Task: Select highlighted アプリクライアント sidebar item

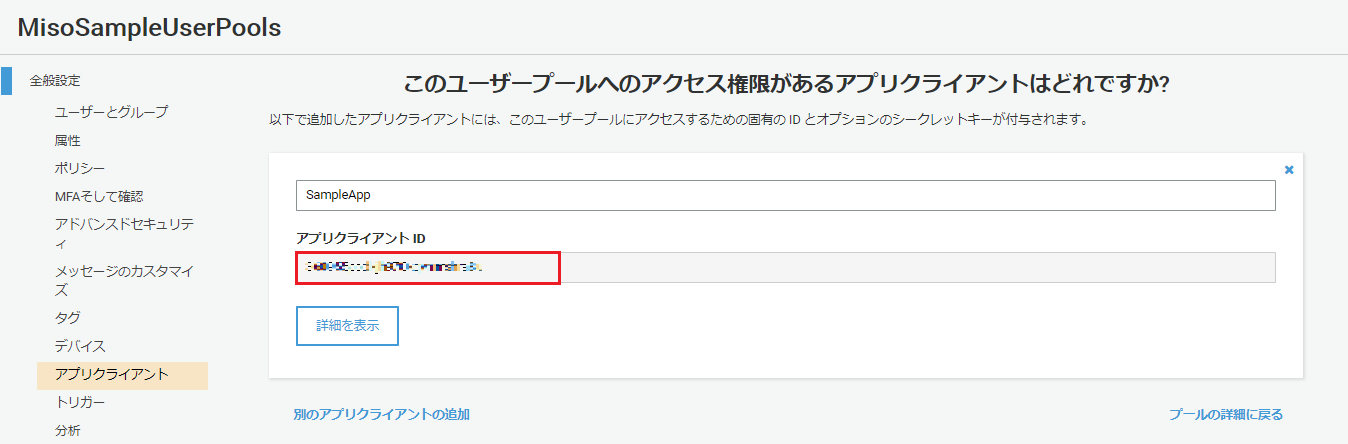Action: coord(112,375)
